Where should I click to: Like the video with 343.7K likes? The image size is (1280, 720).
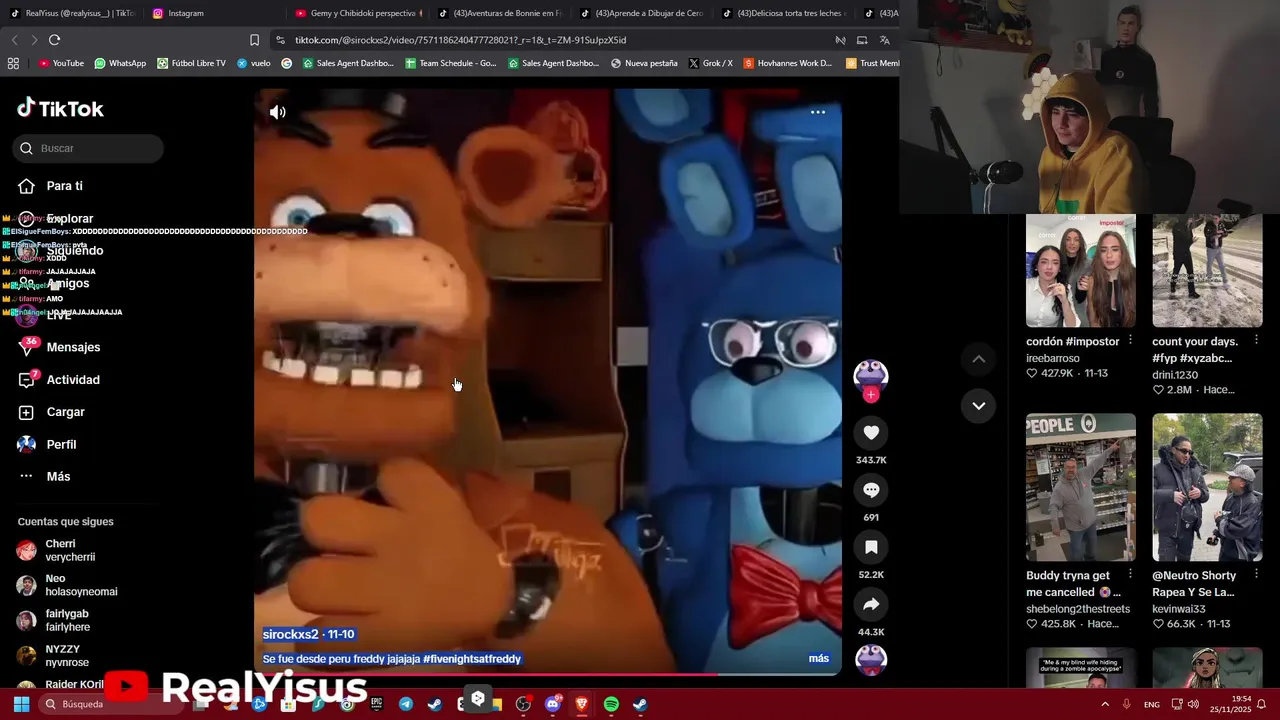pyautogui.click(x=871, y=432)
